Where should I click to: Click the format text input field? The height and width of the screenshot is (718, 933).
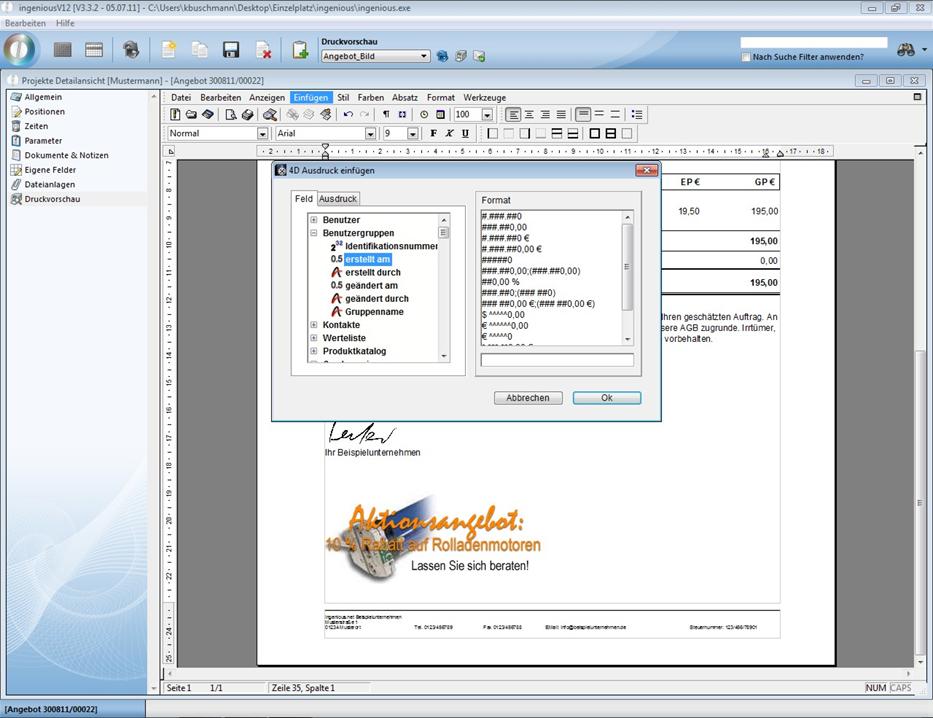tap(557, 360)
